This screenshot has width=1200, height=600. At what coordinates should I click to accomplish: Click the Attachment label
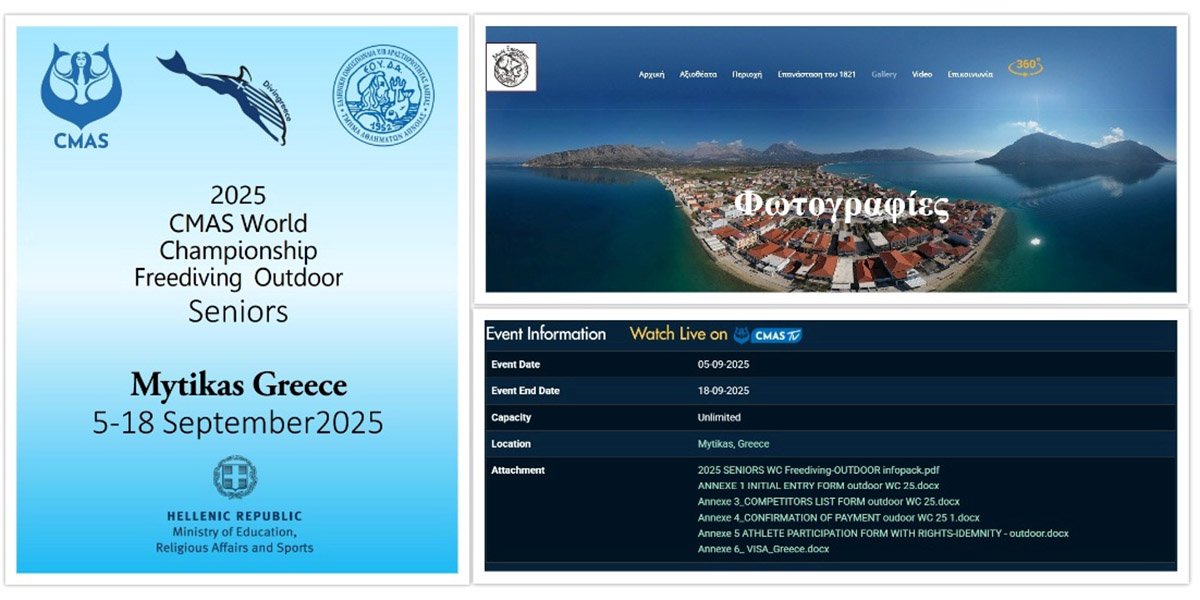[518, 470]
